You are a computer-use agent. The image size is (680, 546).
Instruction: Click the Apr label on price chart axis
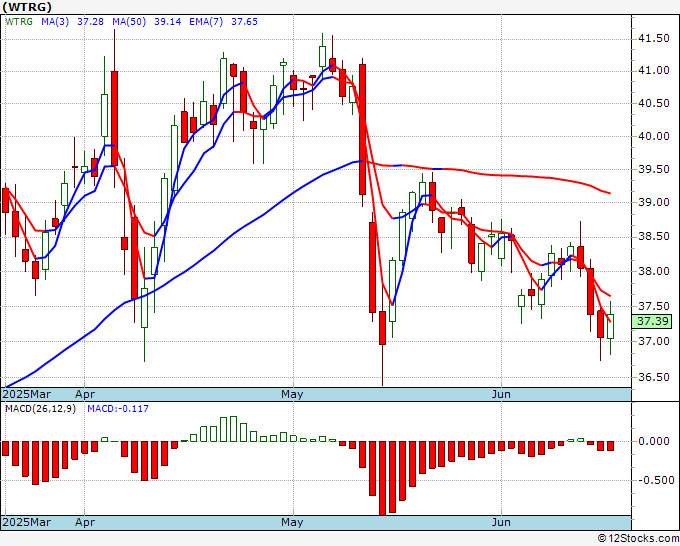click(x=85, y=394)
